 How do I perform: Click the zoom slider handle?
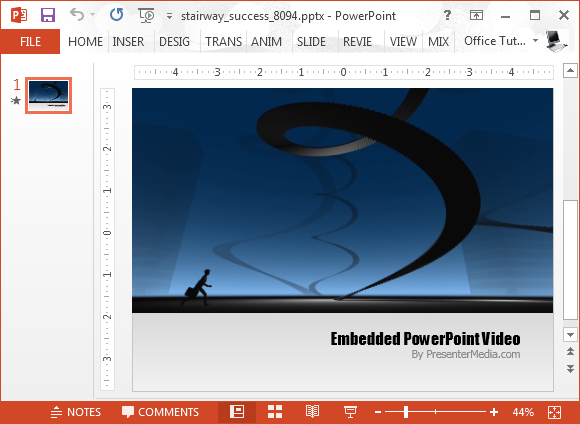coord(406,411)
